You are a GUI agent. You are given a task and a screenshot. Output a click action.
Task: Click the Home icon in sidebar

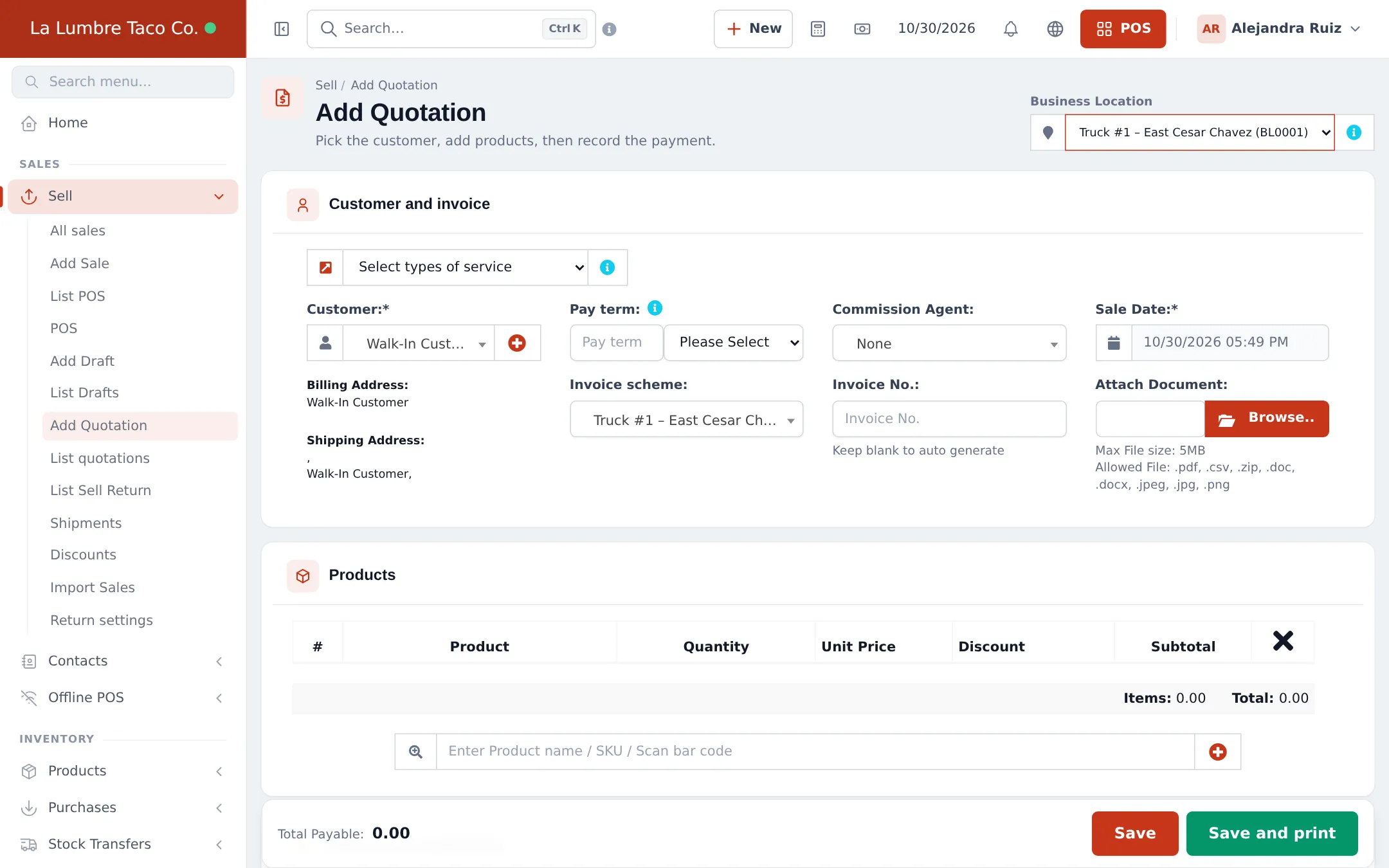click(x=29, y=123)
